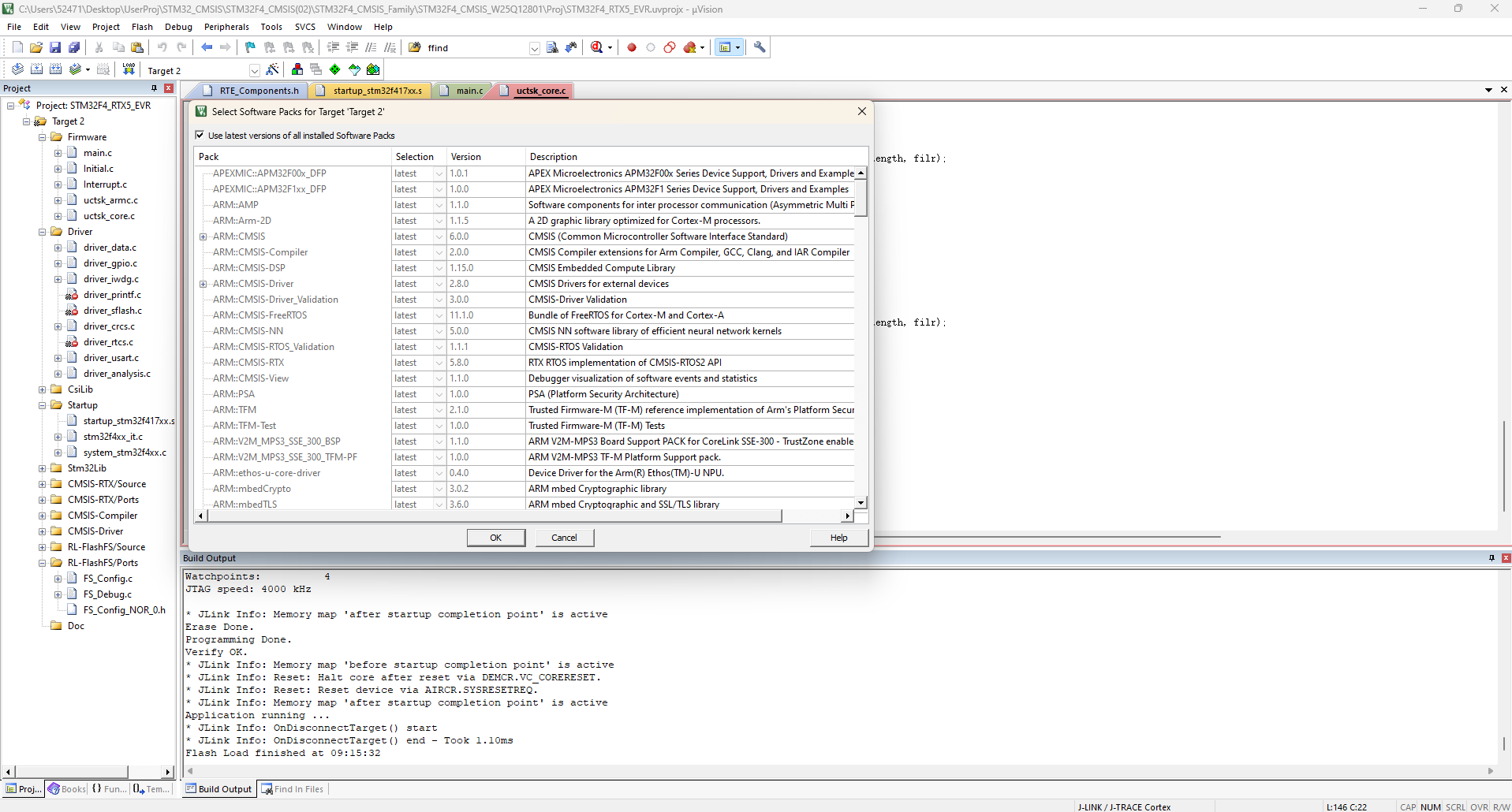Switch to Find In Files output tab

[x=292, y=789]
